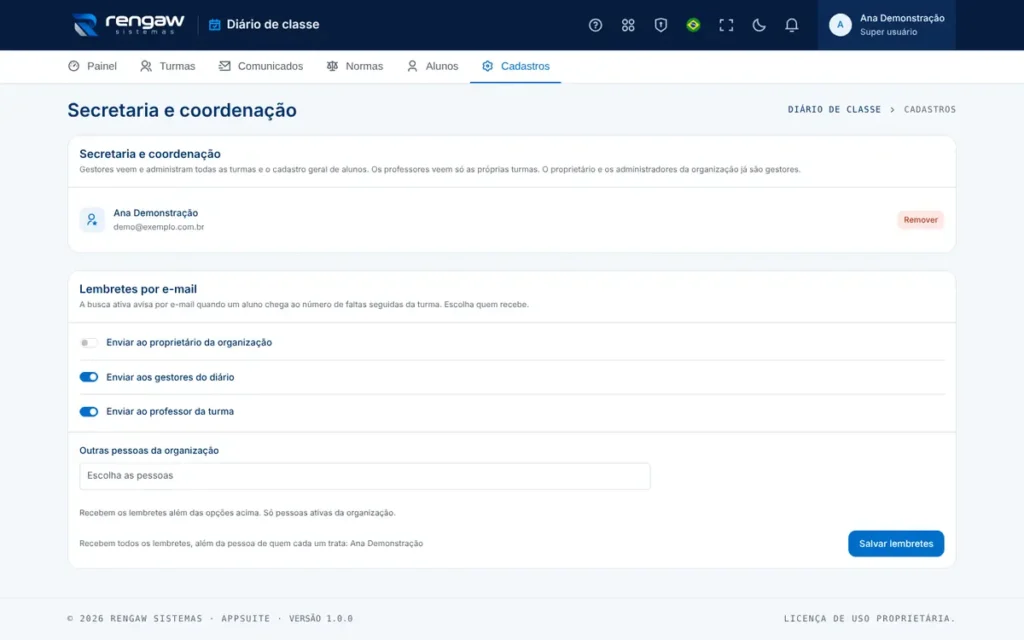Open the help question mark icon
This screenshot has height=640, width=1024.
coord(595,25)
